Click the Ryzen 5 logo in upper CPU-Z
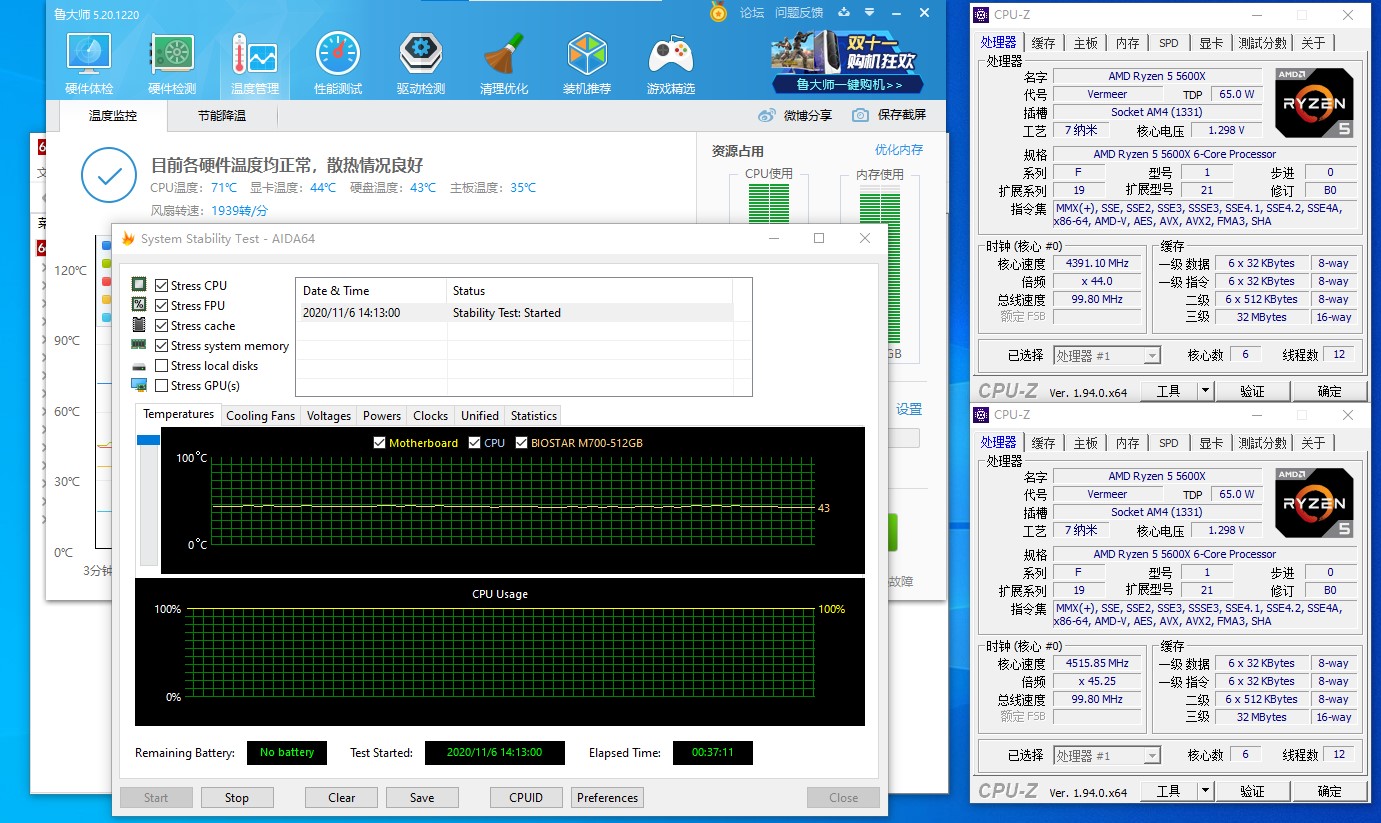 point(1315,103)
